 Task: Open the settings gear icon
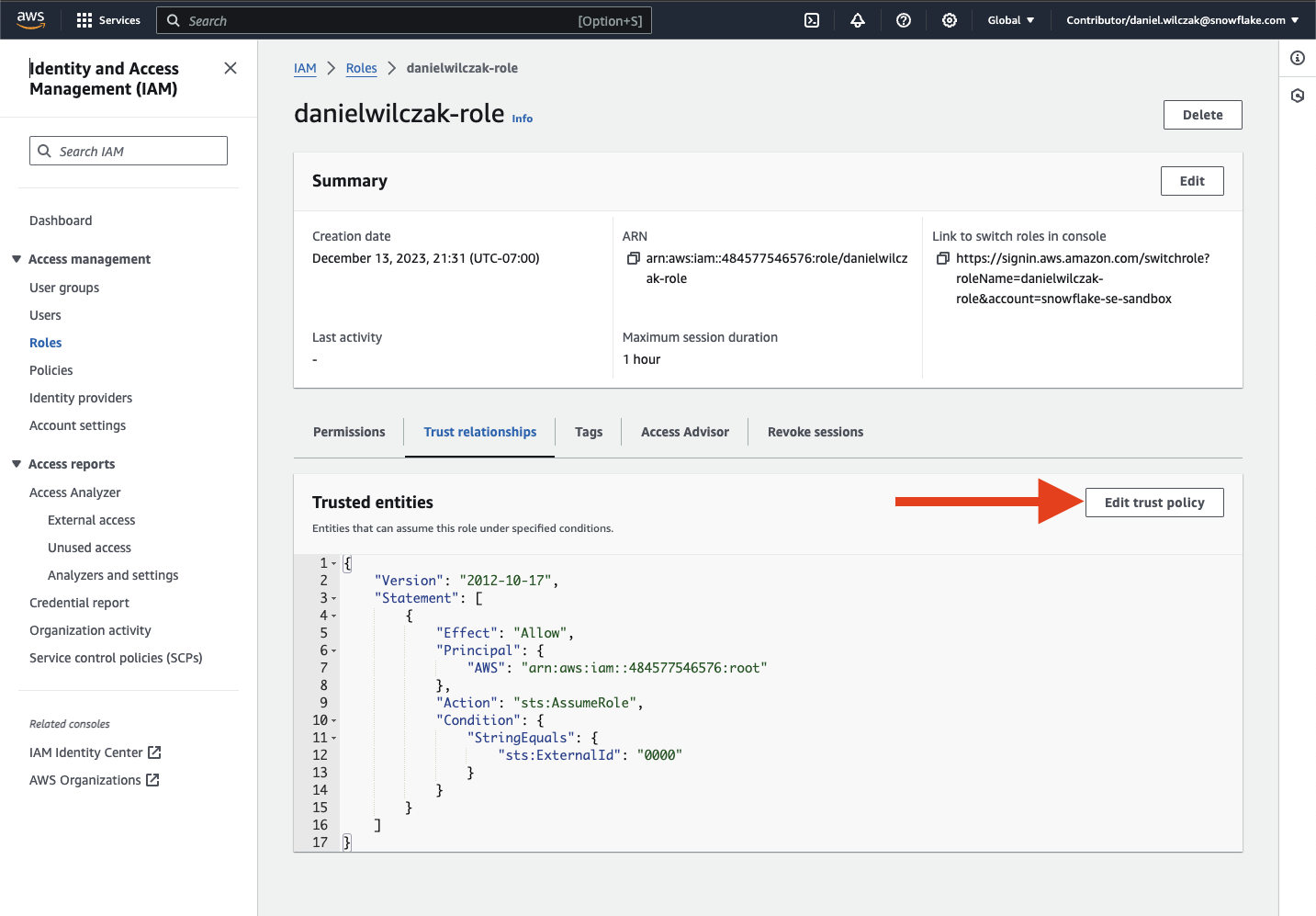[950, 20]
